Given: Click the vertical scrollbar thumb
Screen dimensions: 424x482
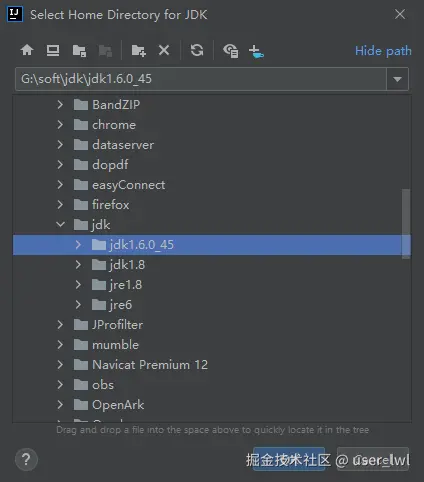Looking at the screenshot, I should pos(406,224).
